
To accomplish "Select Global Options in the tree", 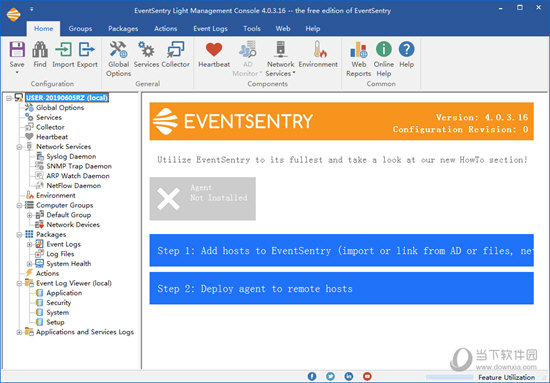I will [x=60, y=108].
